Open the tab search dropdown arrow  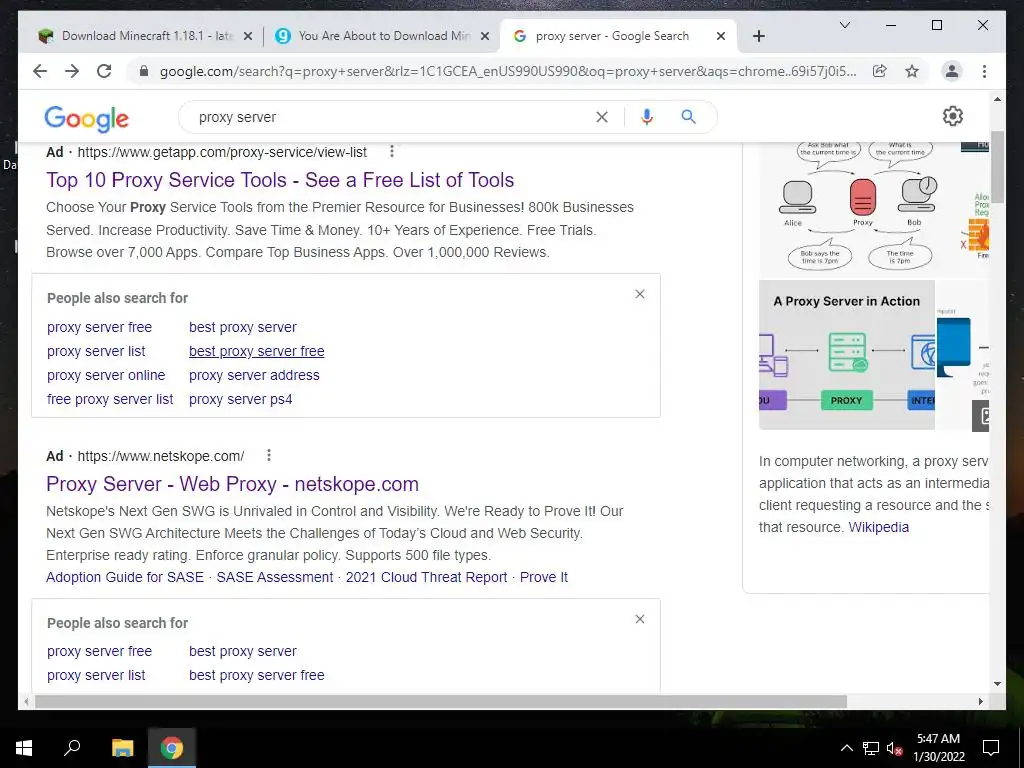pyautogui.click(x=844, y=25)
